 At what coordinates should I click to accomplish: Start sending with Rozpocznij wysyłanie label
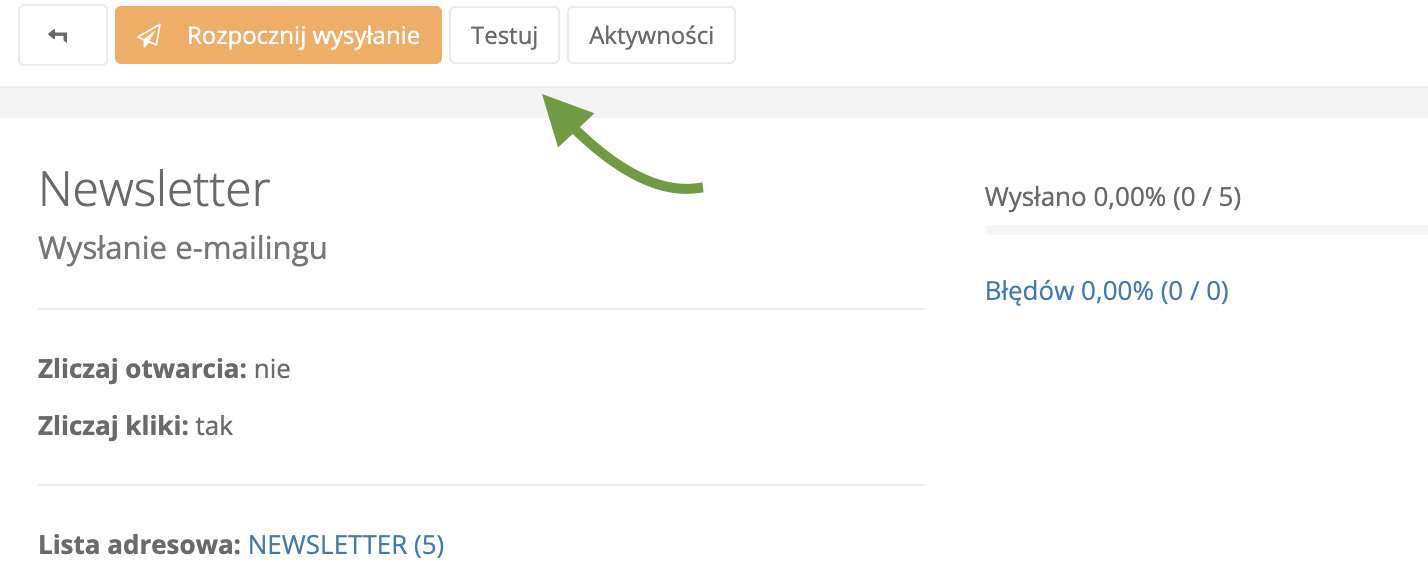click(x=302, y=36)
